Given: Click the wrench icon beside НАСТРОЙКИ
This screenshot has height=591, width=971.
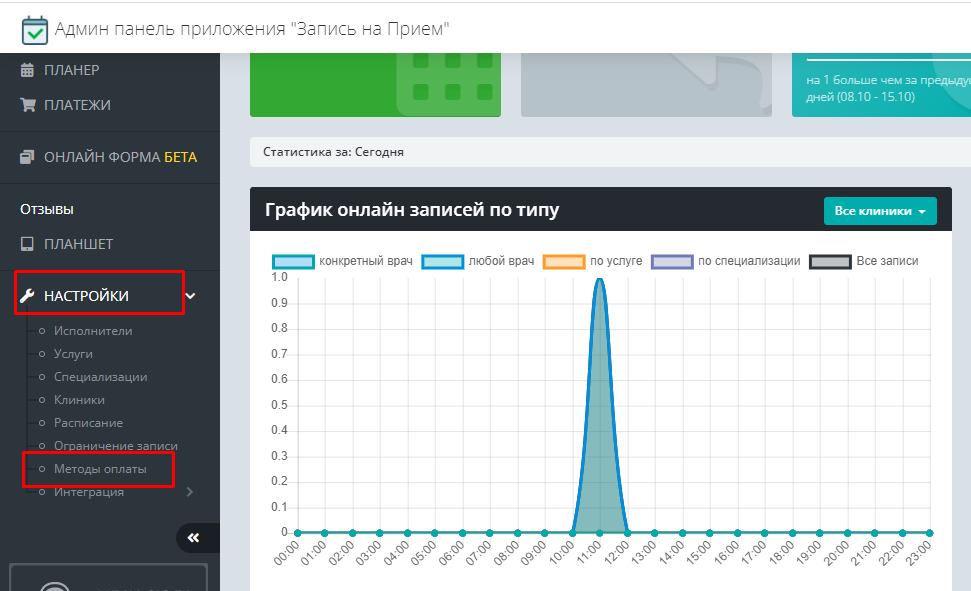Looking at the screenshot, I should [x=28, y=296].
